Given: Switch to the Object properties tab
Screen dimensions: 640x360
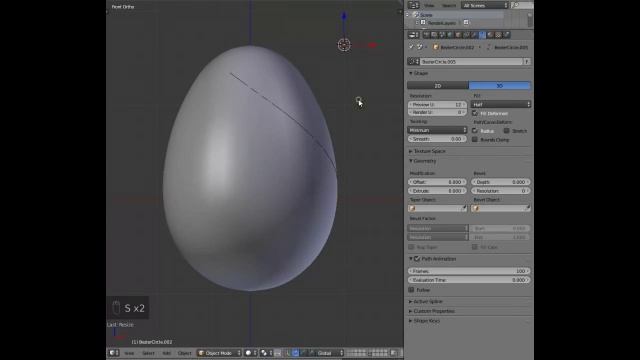Looking at the screenshot, I should click(x=458, y=35).
